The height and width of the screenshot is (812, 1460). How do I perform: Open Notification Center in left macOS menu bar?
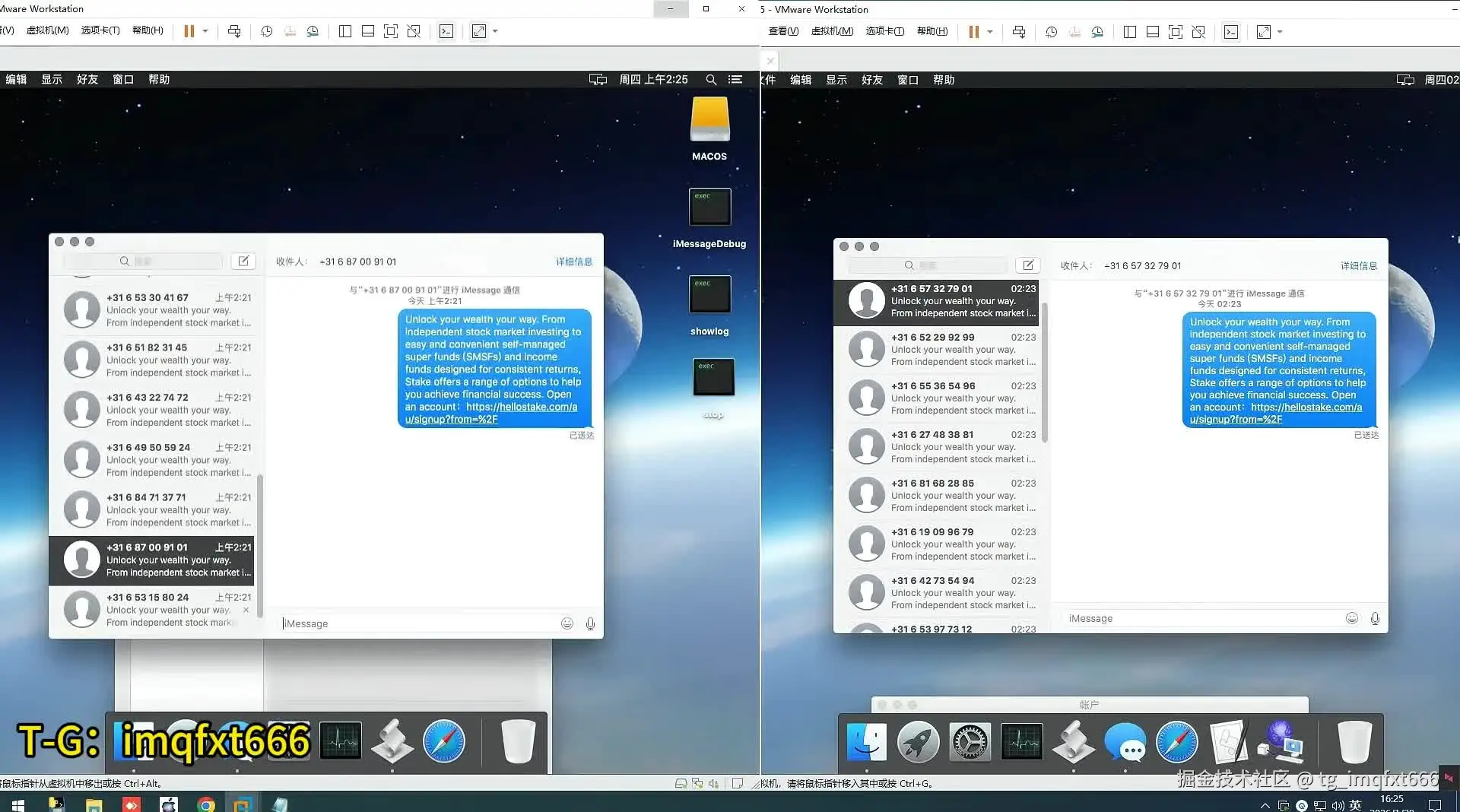(735, 79)
